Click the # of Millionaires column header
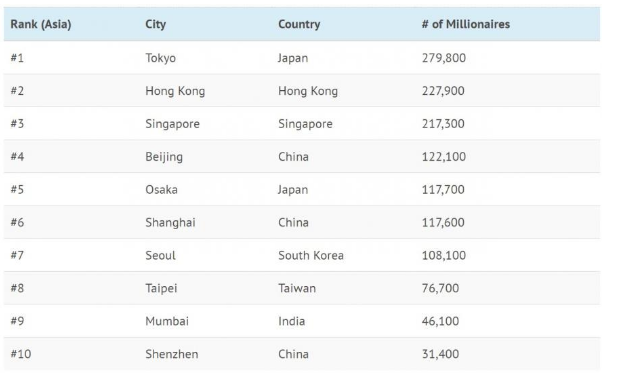637x373 pixels. click(466, 24)
